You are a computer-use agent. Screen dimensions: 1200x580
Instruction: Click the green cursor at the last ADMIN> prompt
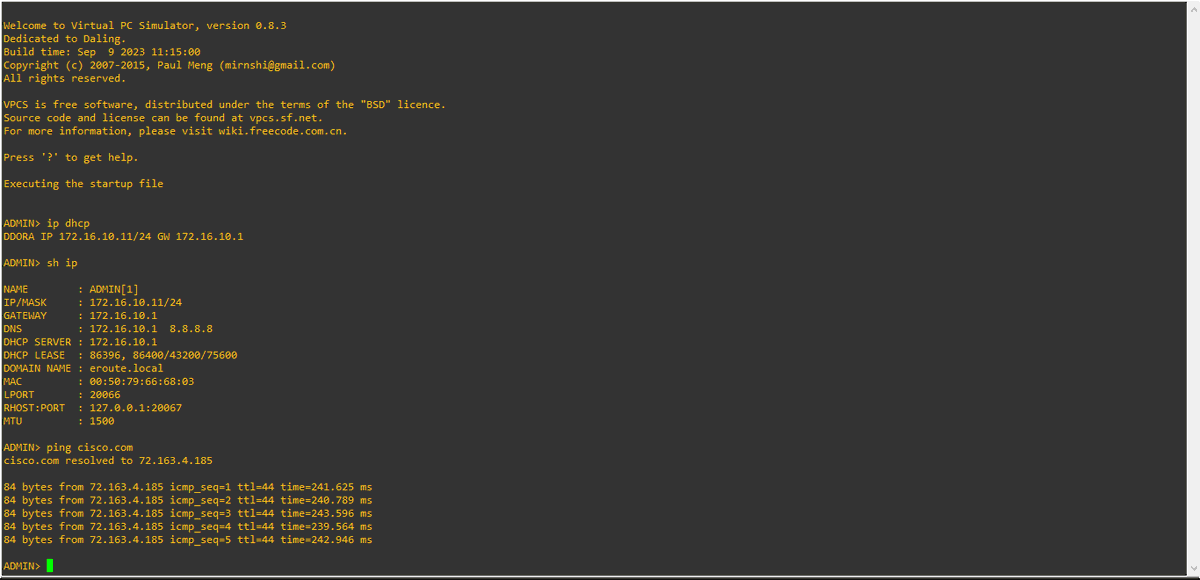[x=50, y=566]
